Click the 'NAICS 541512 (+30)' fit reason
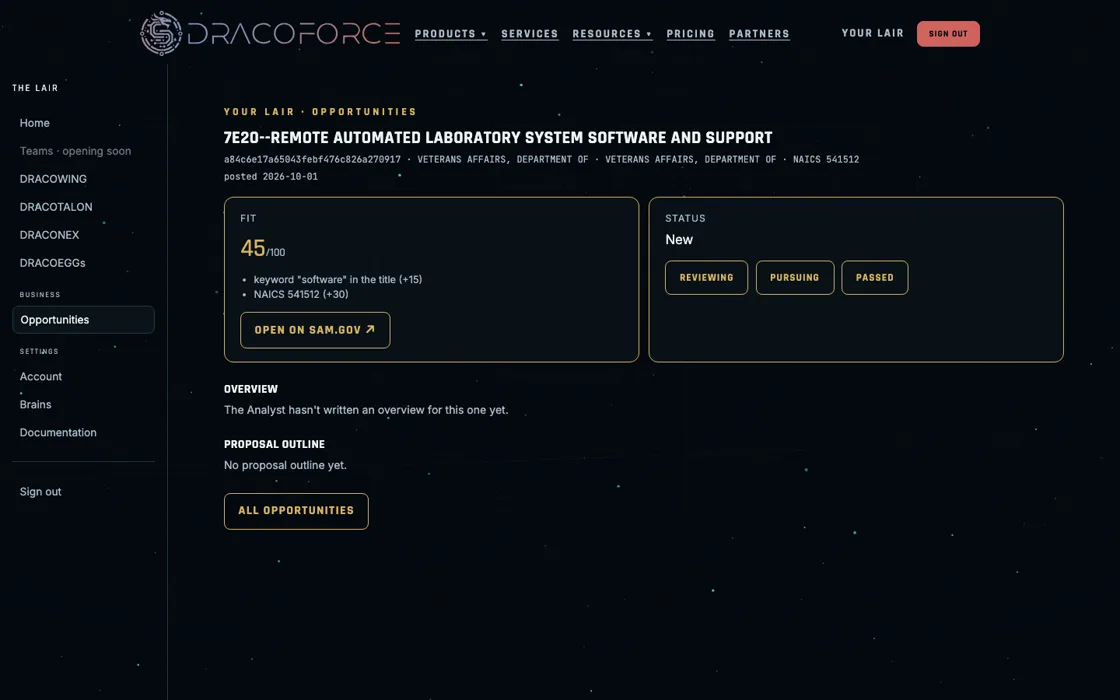Screen dimensions: 1120x700 pyautogui.click(x=301, y=294)
